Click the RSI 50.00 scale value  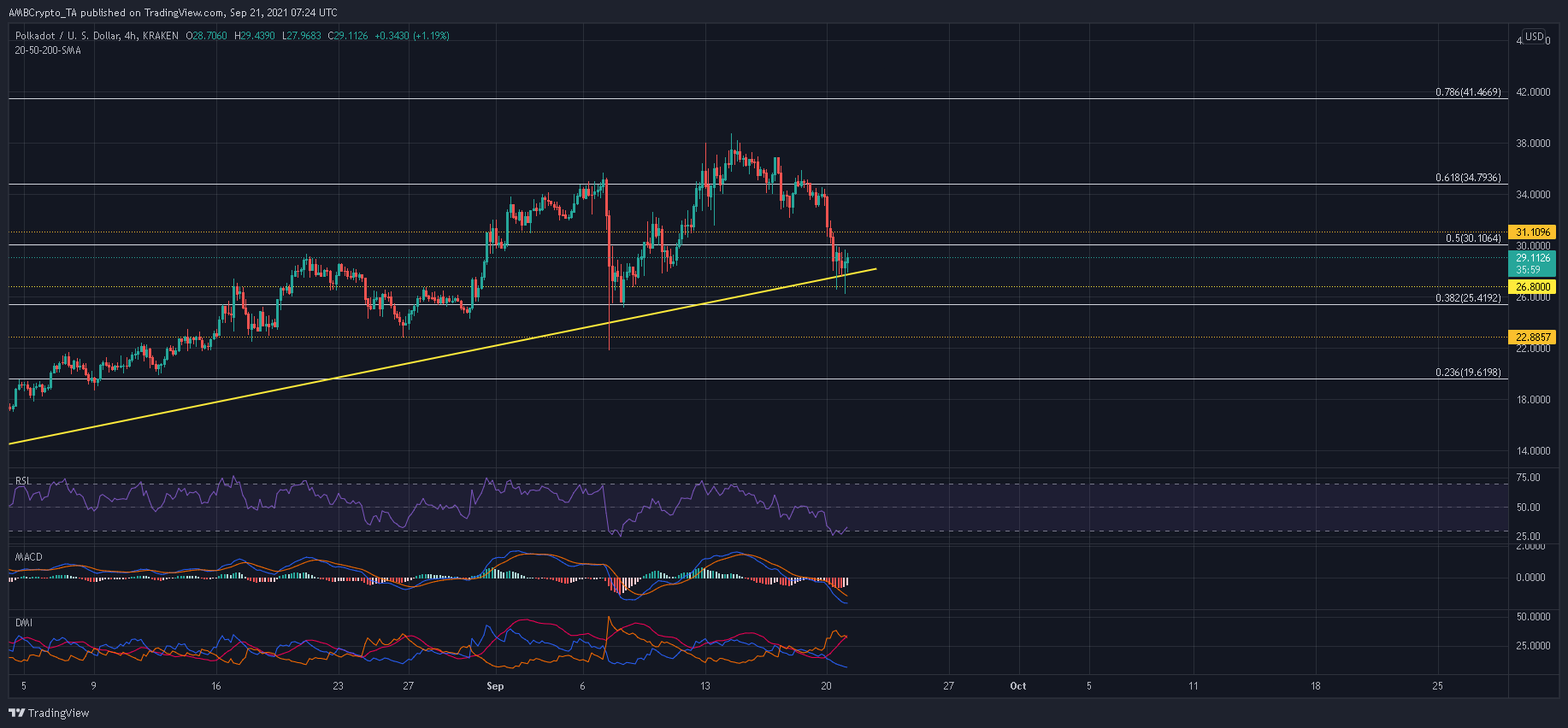(1528, 508)
